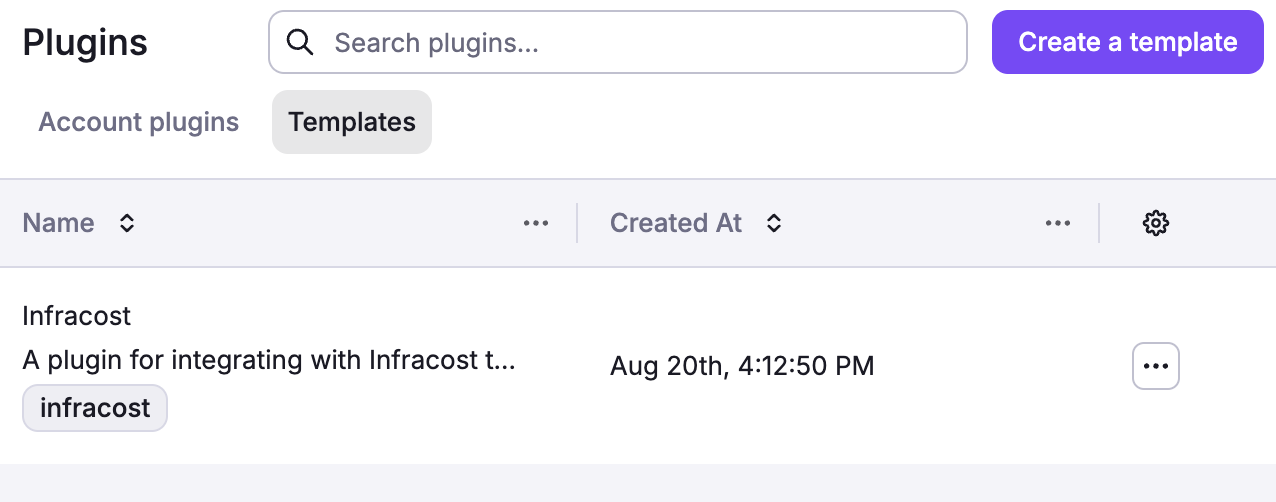Toggle sort arrows beside Created At
The width and height of the screenshot is (1276, 502).
click(x=774, y=223)
